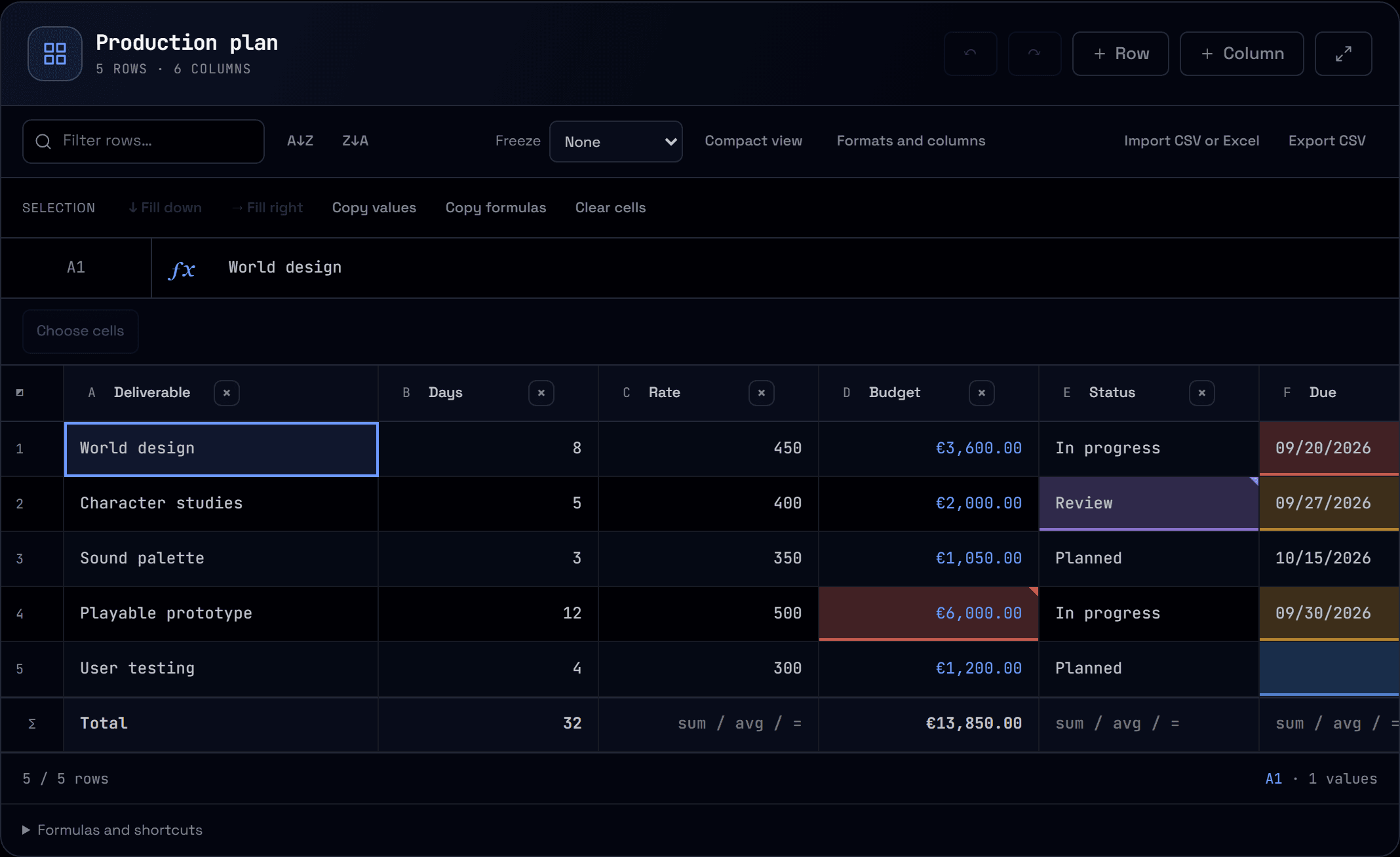The image size is (1400, 857).
Task: Click the Due column header
Action: coord(1329,393)
